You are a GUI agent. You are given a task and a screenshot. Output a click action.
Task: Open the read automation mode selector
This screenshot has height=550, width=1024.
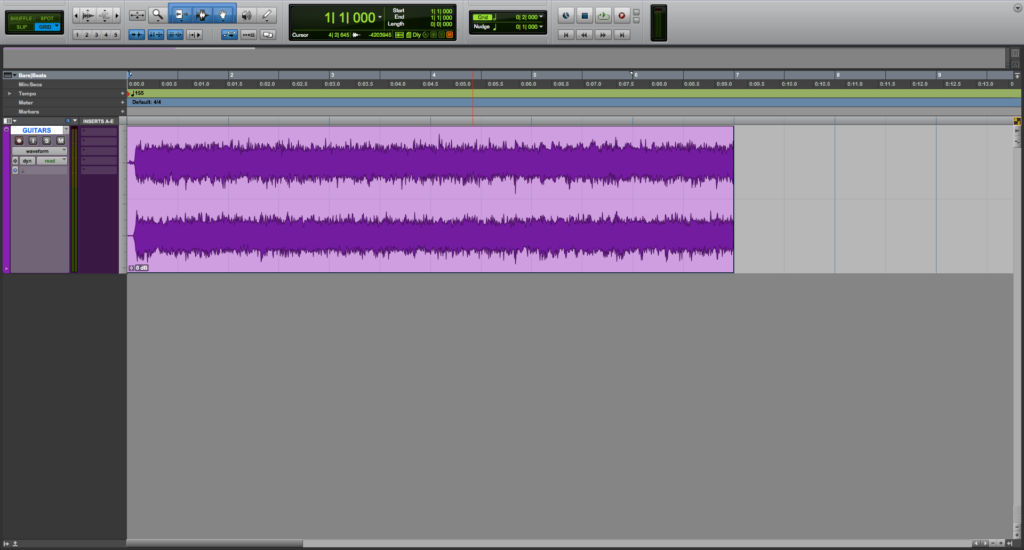click(52, 161)
